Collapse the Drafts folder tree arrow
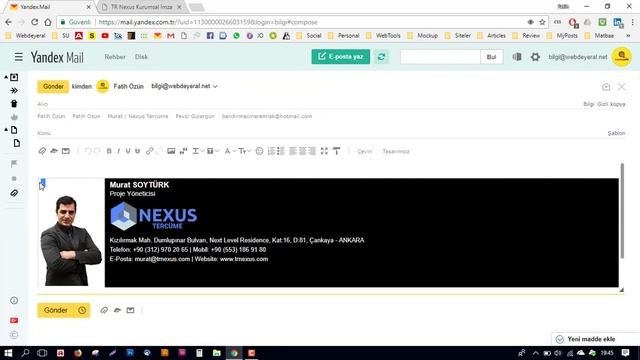Viewport: 640px width, 360px height. point(6,130)
